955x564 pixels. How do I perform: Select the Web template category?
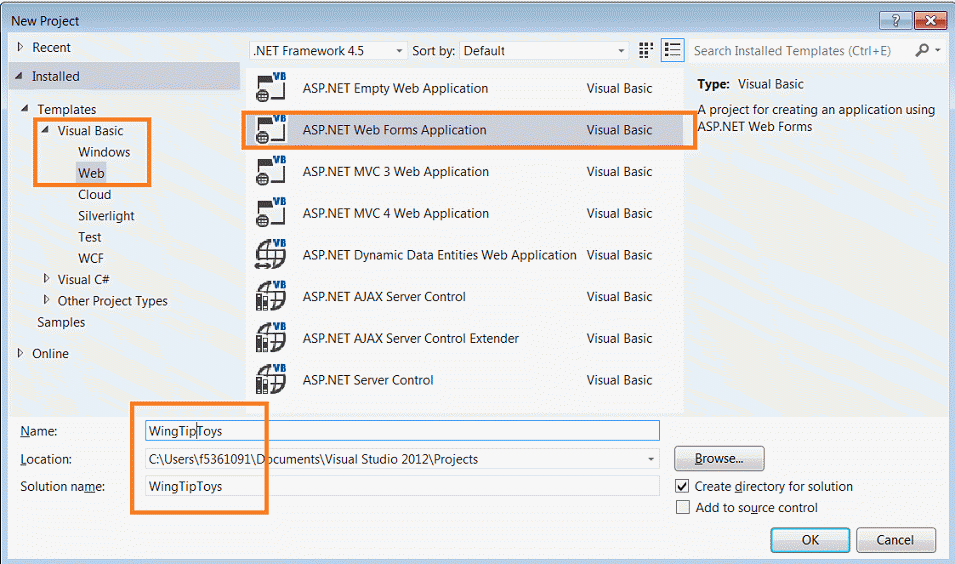point(91,173)
